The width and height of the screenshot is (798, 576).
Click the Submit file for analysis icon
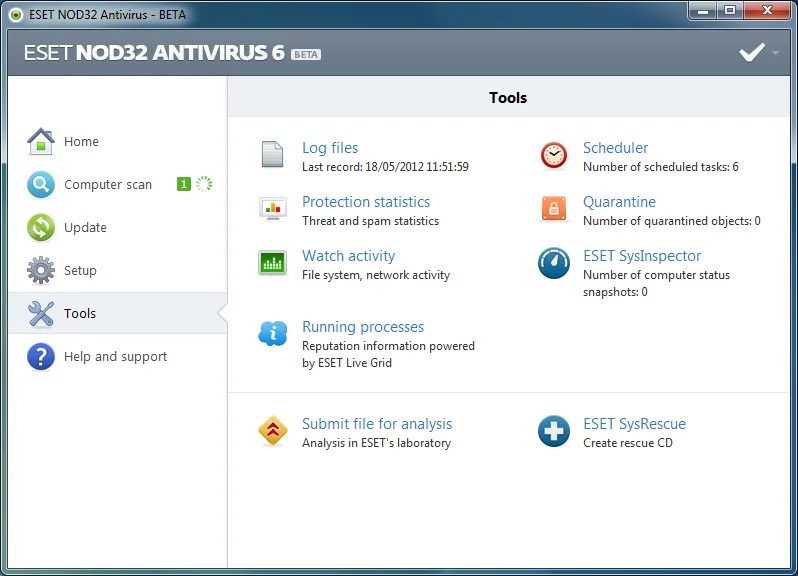(273, 430)
